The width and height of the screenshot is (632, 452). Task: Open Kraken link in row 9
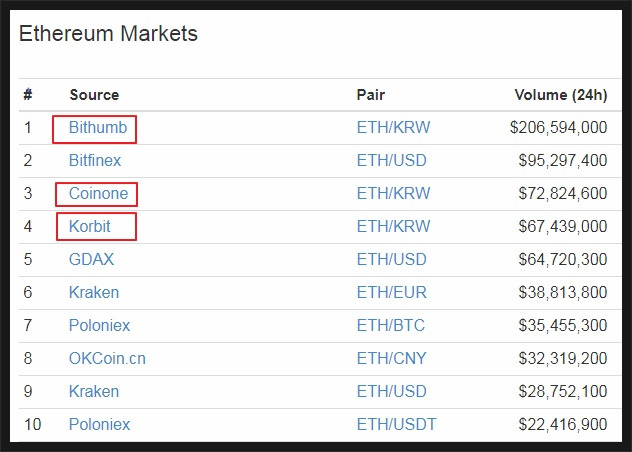[94, 392]
